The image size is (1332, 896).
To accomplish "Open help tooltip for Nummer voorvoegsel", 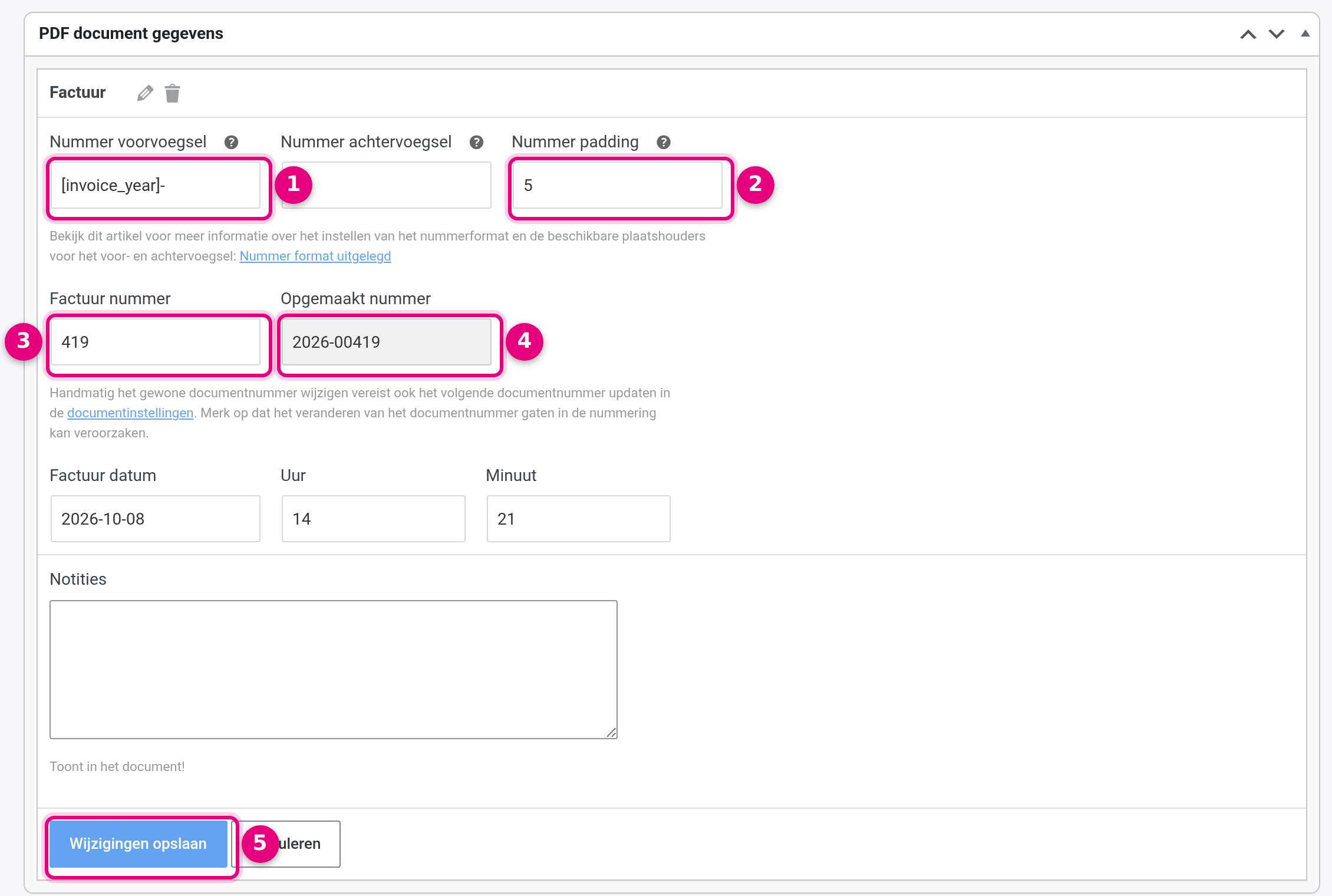I will (231, 142).
